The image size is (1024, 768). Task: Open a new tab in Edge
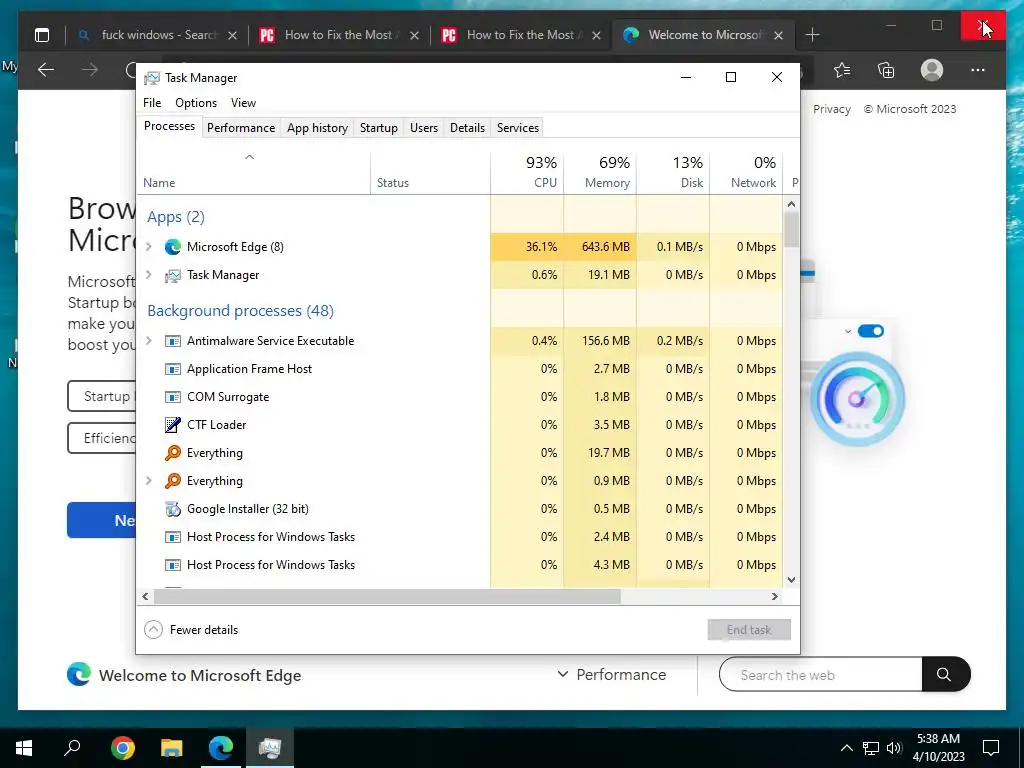[x=812, y=35]
